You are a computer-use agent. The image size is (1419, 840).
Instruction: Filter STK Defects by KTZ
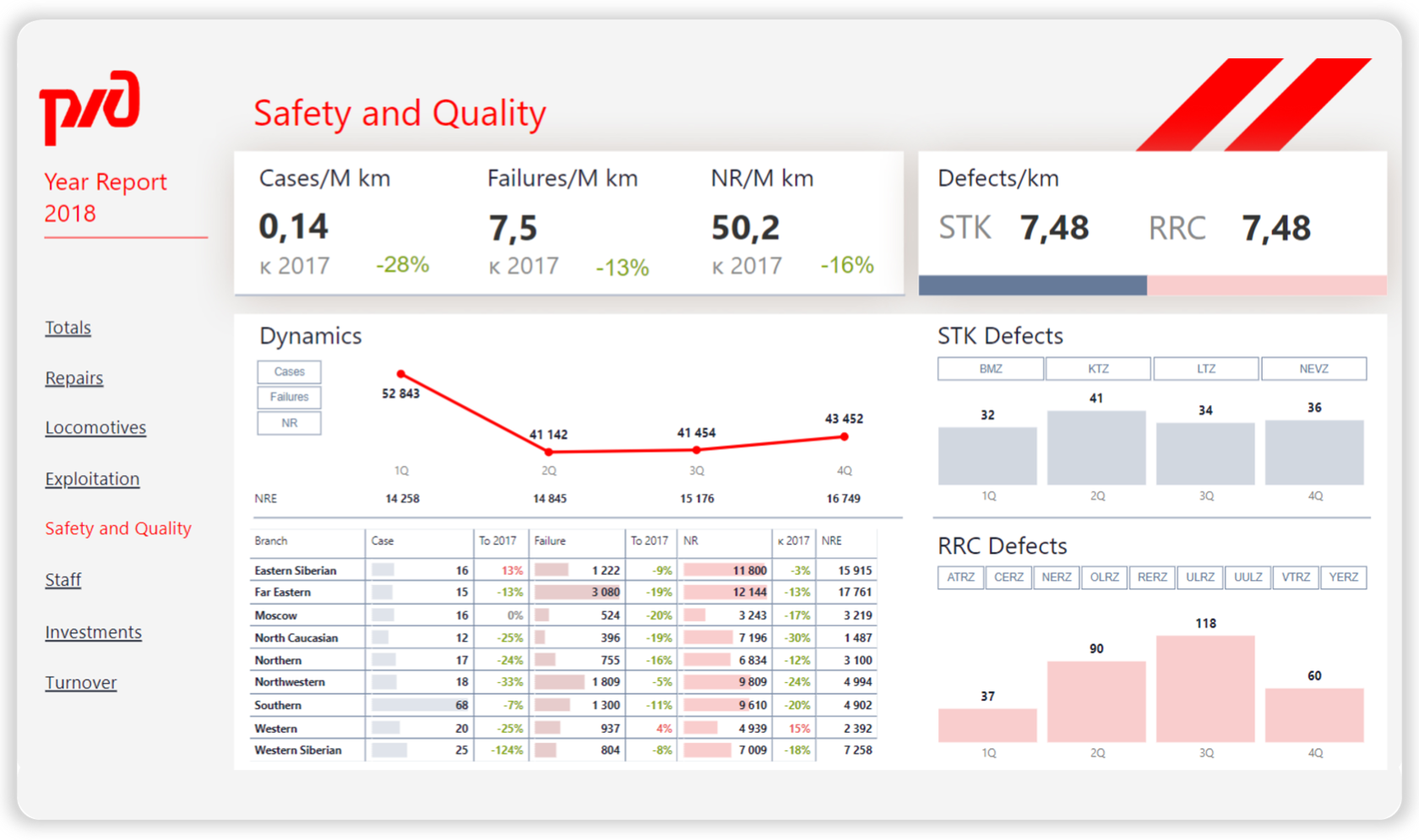(x=1097, y=368)
